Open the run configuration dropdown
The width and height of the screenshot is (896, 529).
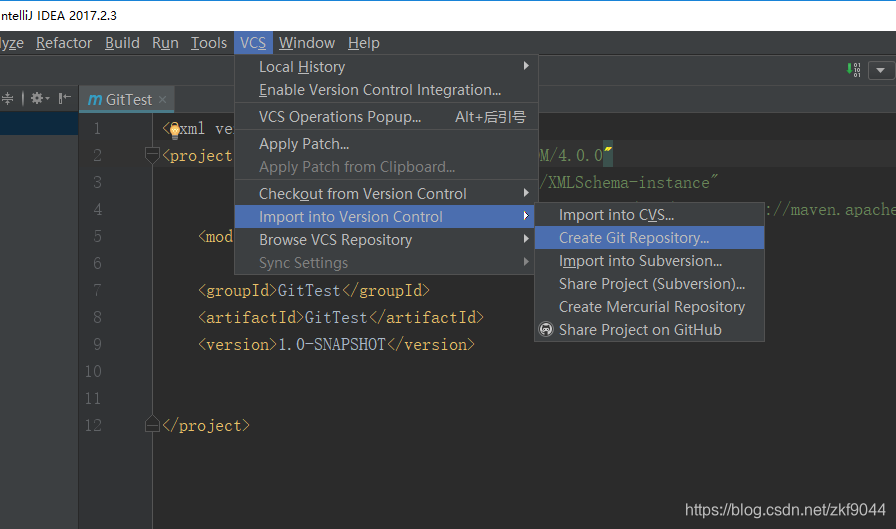coord(881,70)
